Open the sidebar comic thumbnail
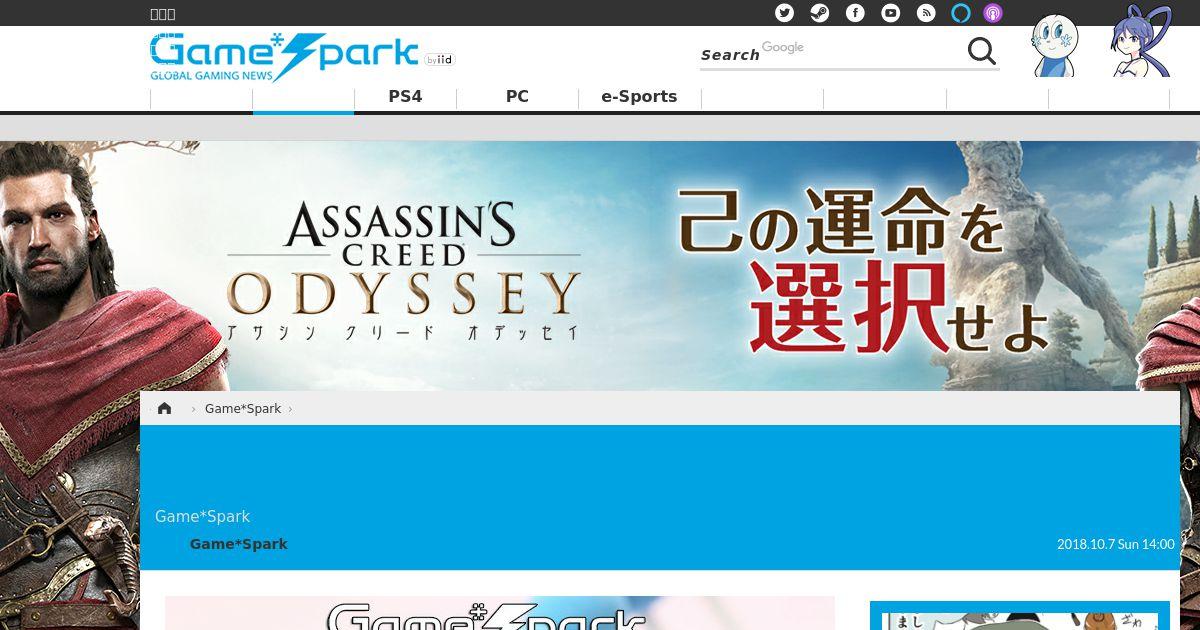The width and height of the screenshot is (1200, 630). click(1020, 616)
